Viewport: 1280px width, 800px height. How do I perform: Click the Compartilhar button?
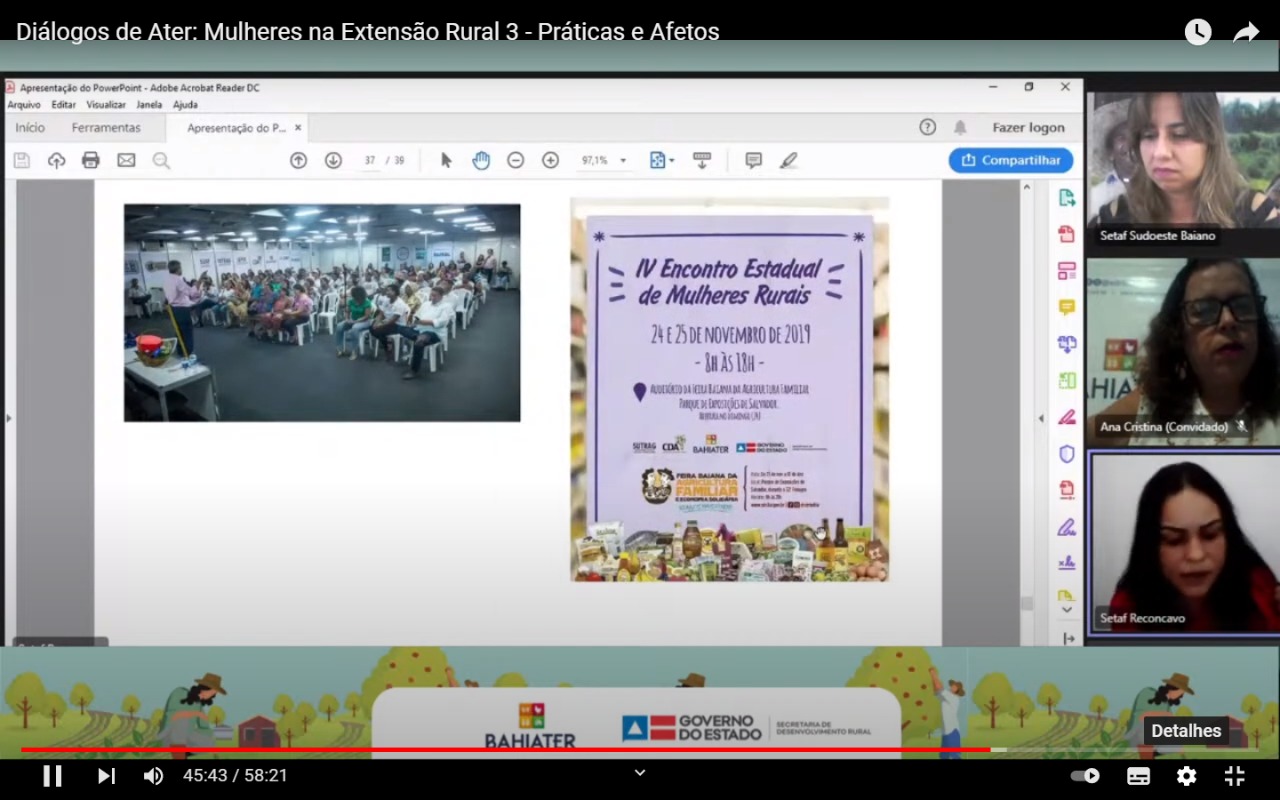pyautogui.click(x=1011, y=160)
